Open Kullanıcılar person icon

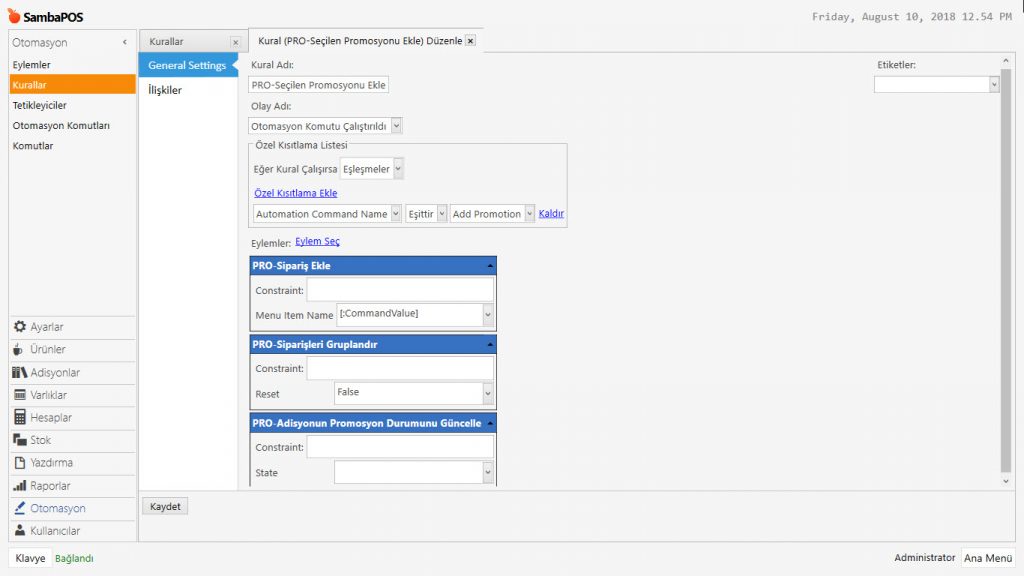point(20,530)
